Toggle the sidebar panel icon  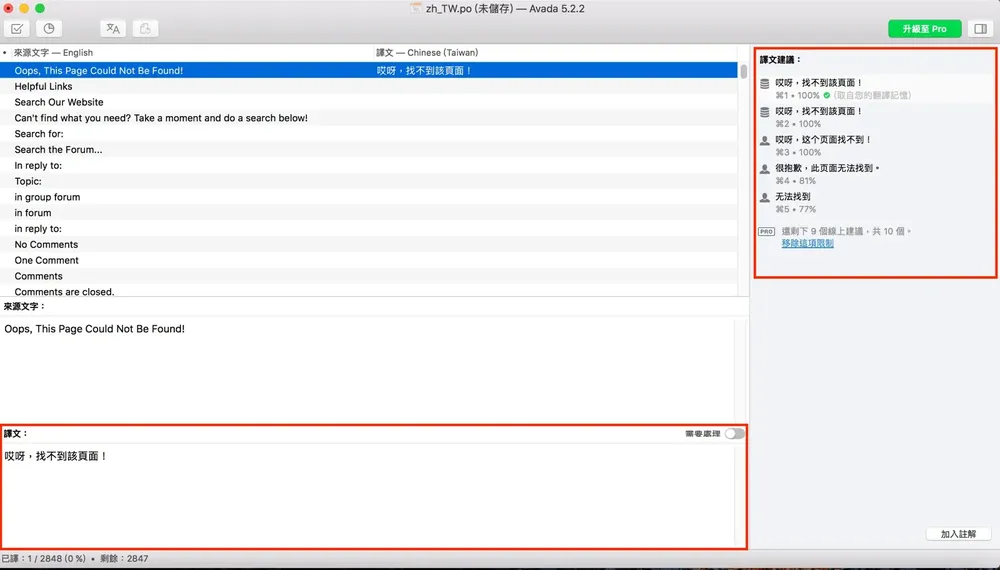click(981, 29)
